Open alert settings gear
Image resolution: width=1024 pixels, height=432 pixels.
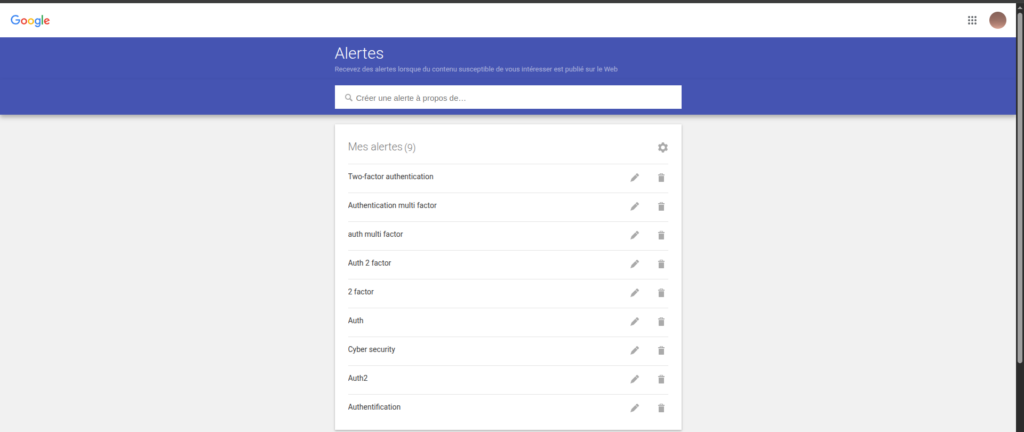point(662,148)
